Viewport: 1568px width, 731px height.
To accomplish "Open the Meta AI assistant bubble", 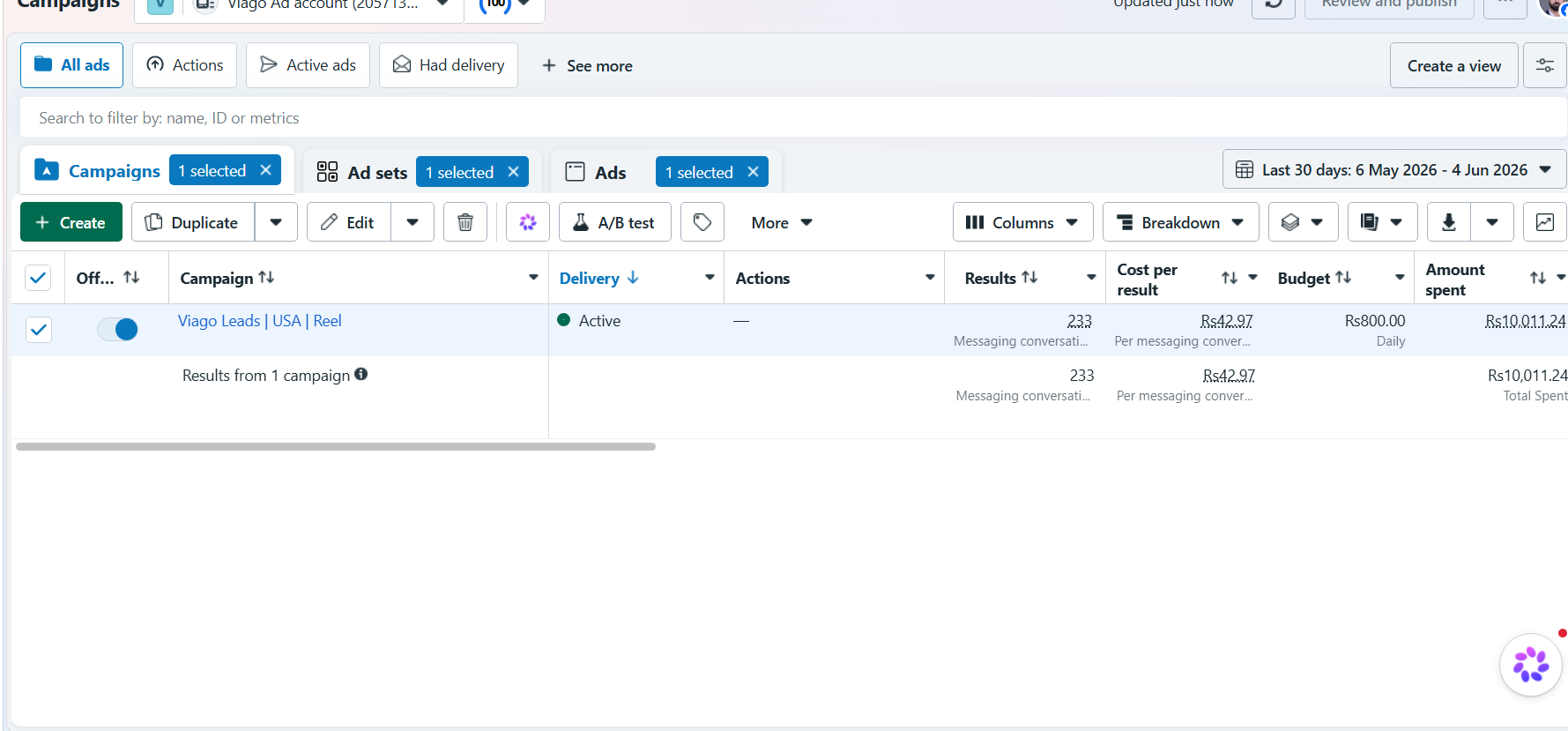I will (x=1531, y=665).
